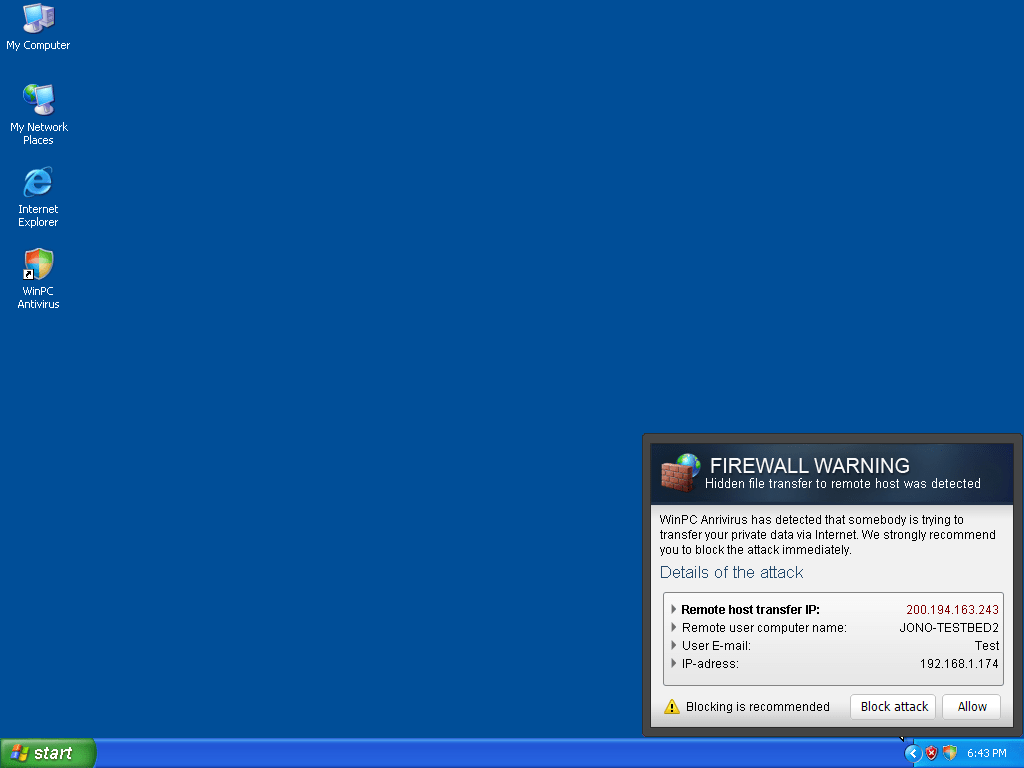Launch Internet Explorer from the desktop

[38, 183]
